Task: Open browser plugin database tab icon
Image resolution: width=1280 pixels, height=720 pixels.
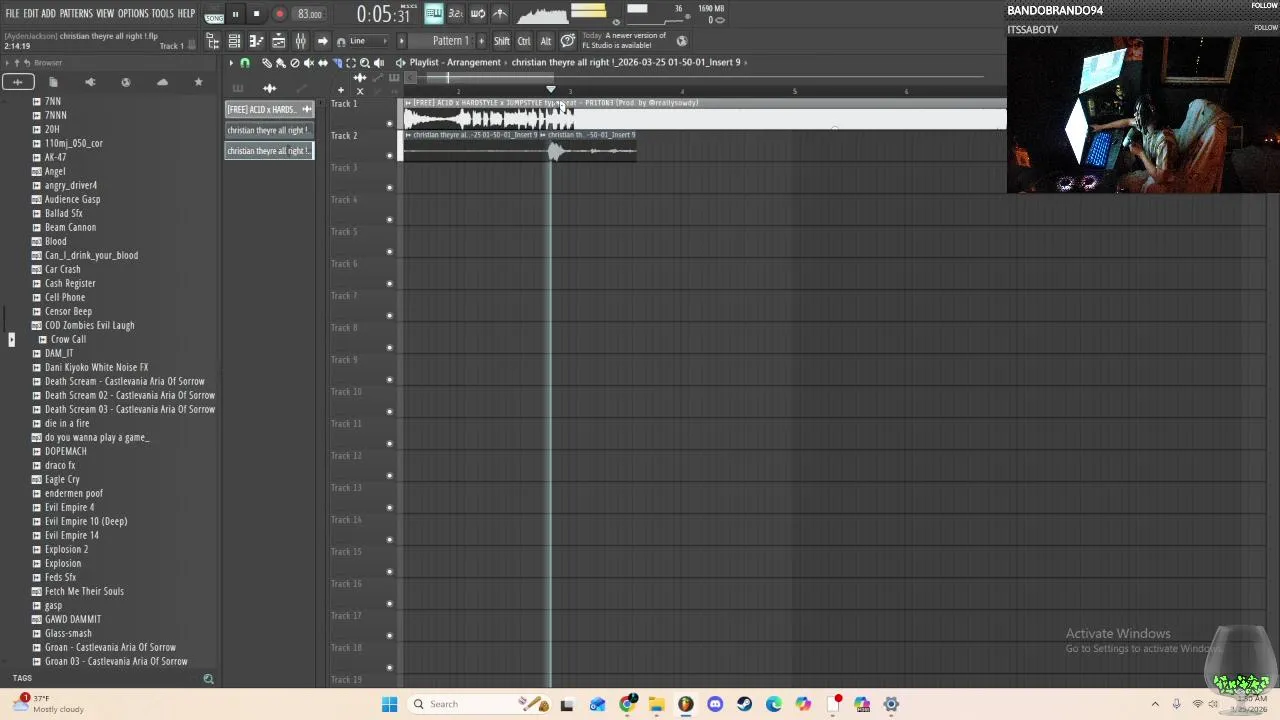Action: pyautogui.click(x=90, y=82)
